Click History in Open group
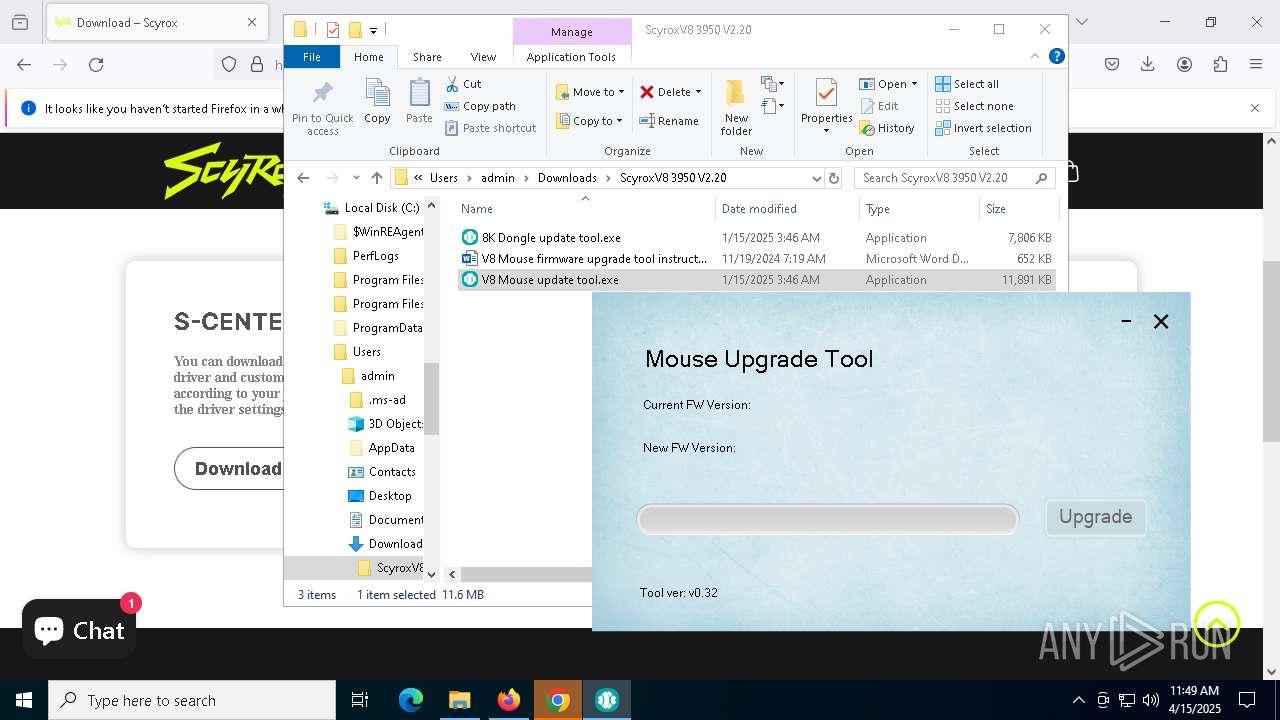 (887, 128)
